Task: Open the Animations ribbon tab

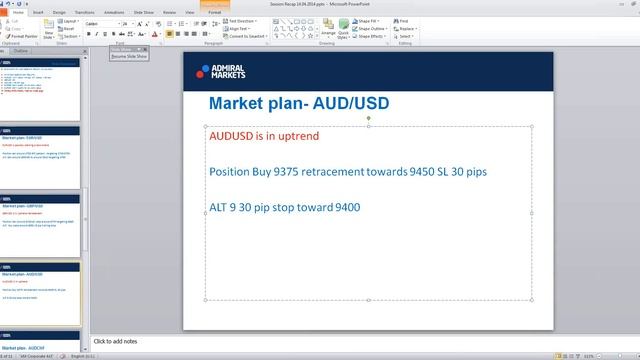Action: (114, 13)
